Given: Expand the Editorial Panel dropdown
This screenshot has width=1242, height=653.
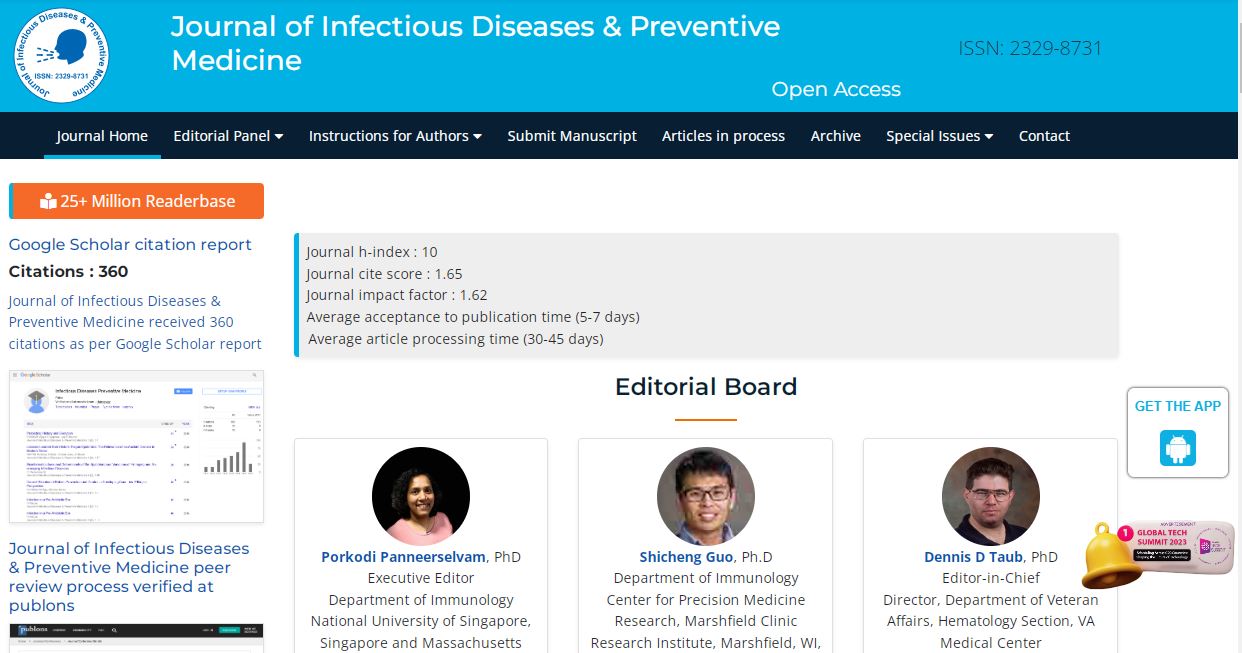Looking at the screenshot, I should pos(228,136).
